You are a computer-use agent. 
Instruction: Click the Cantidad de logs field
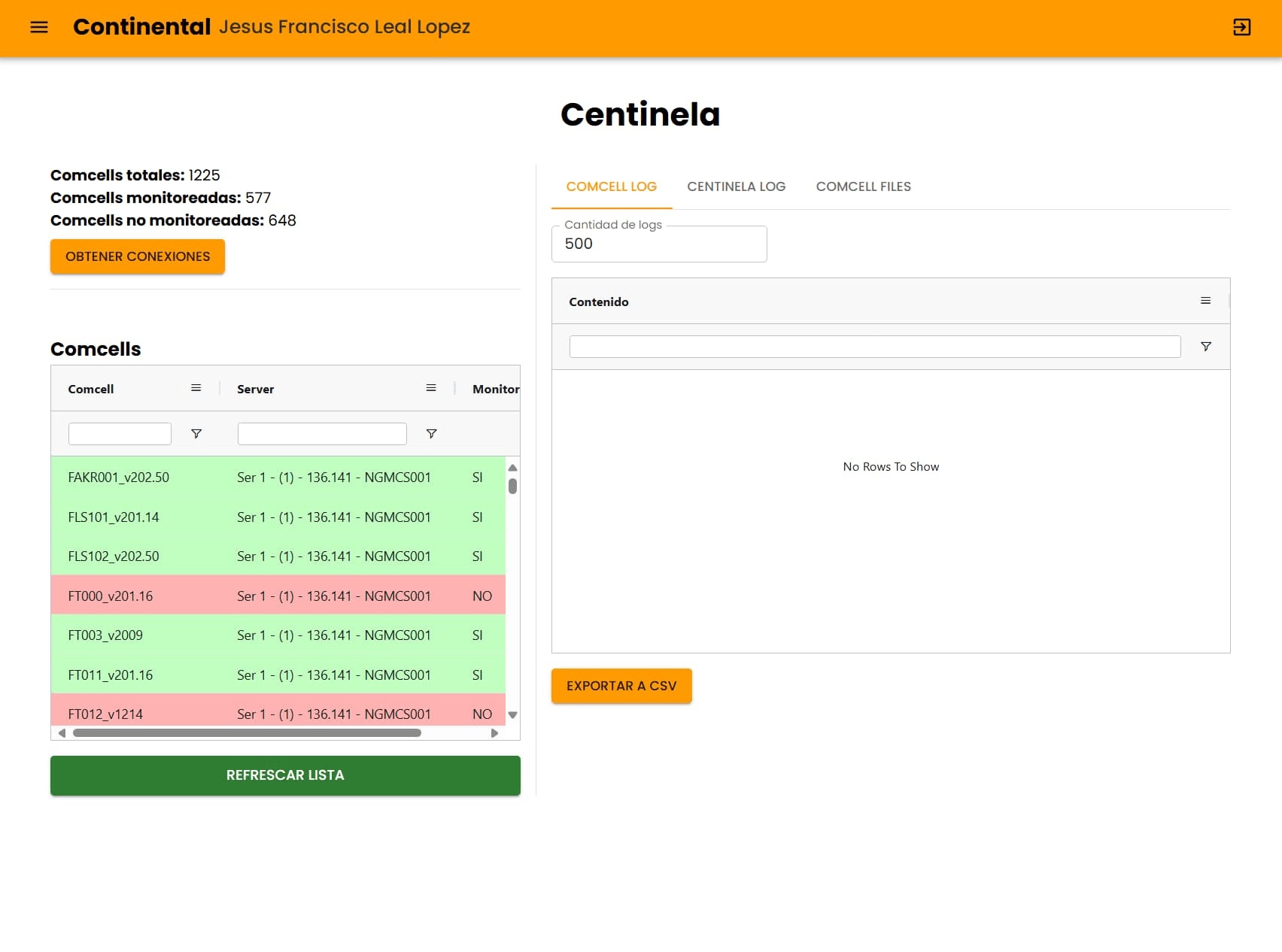coord(658,244)
